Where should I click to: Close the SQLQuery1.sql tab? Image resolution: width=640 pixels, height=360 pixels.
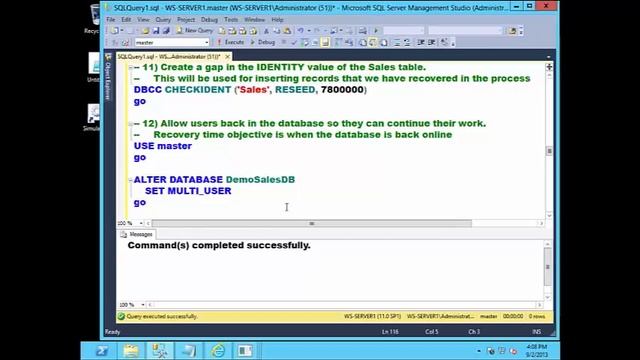tap(227, 56)
